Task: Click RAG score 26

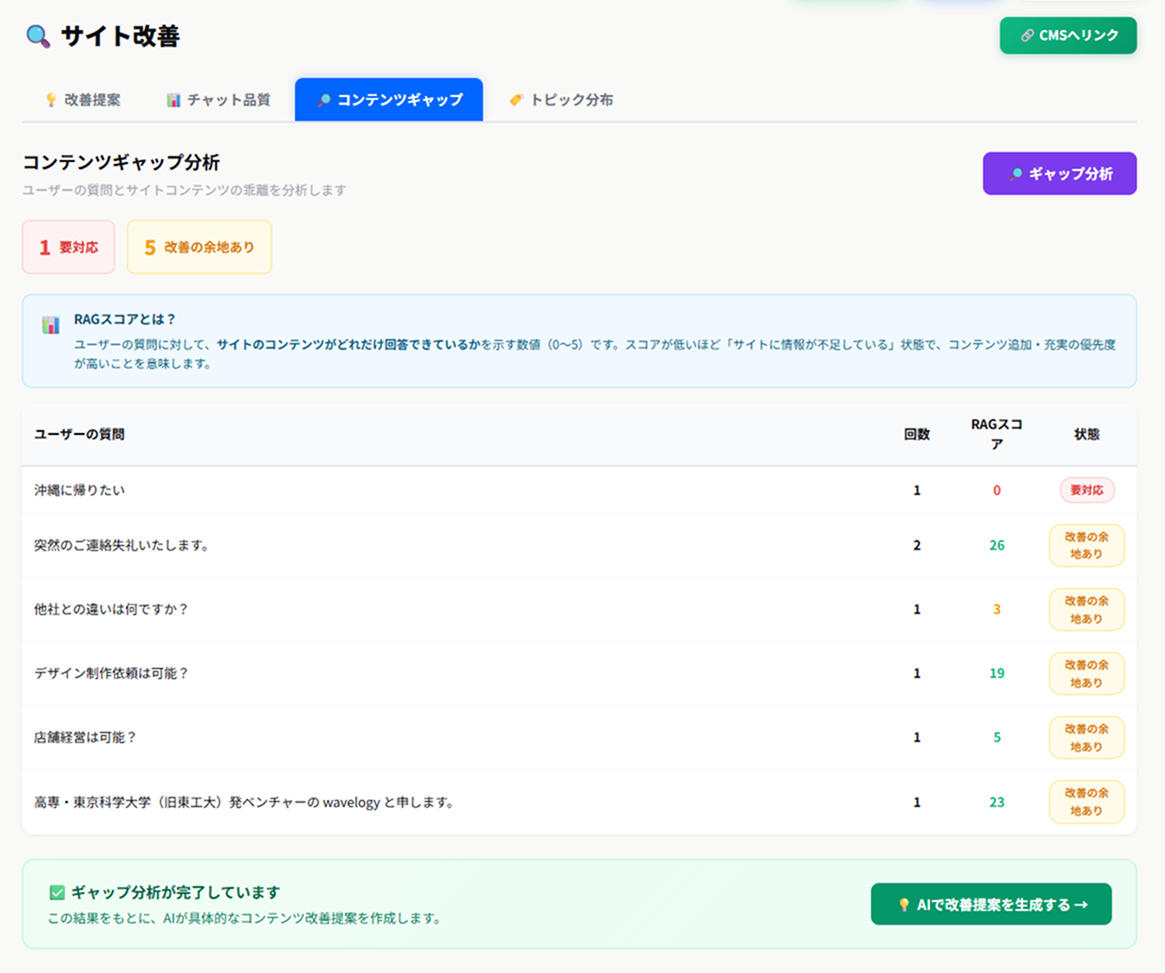Action: tap(996, 545)
